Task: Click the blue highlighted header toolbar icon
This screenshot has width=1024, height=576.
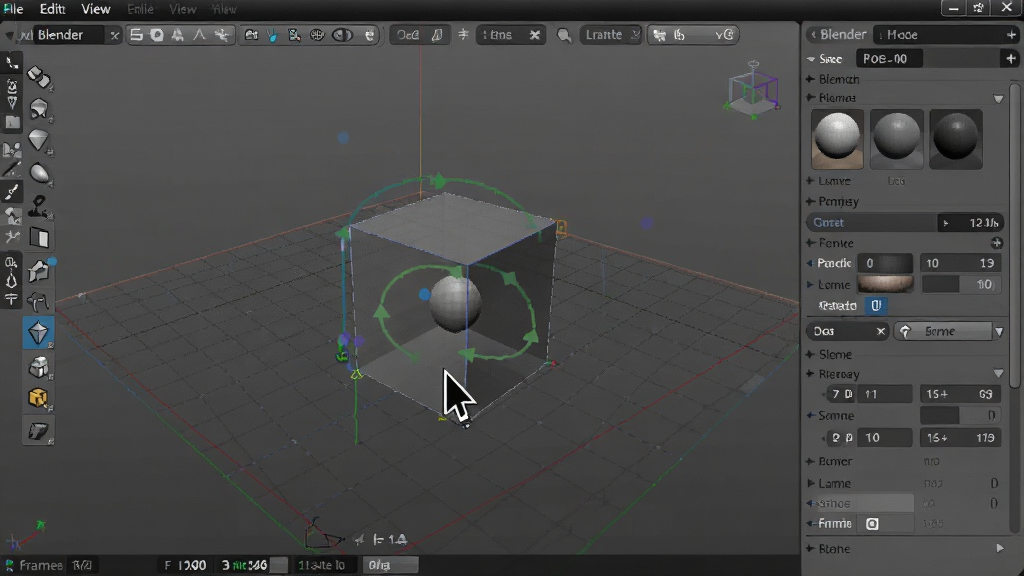Action: (x=272, y=35)
